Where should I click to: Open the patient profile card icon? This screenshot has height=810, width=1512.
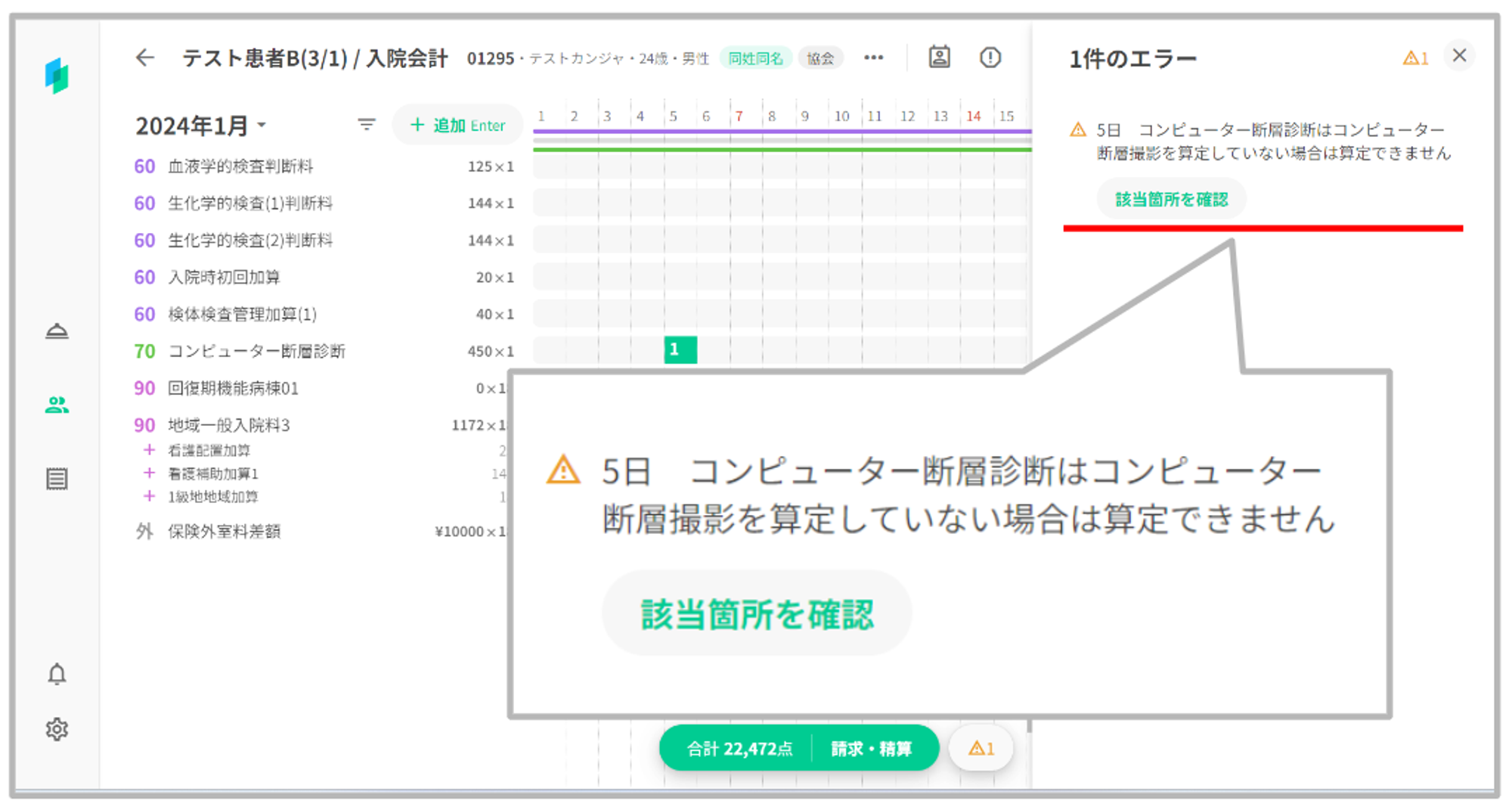click(939, 57)
